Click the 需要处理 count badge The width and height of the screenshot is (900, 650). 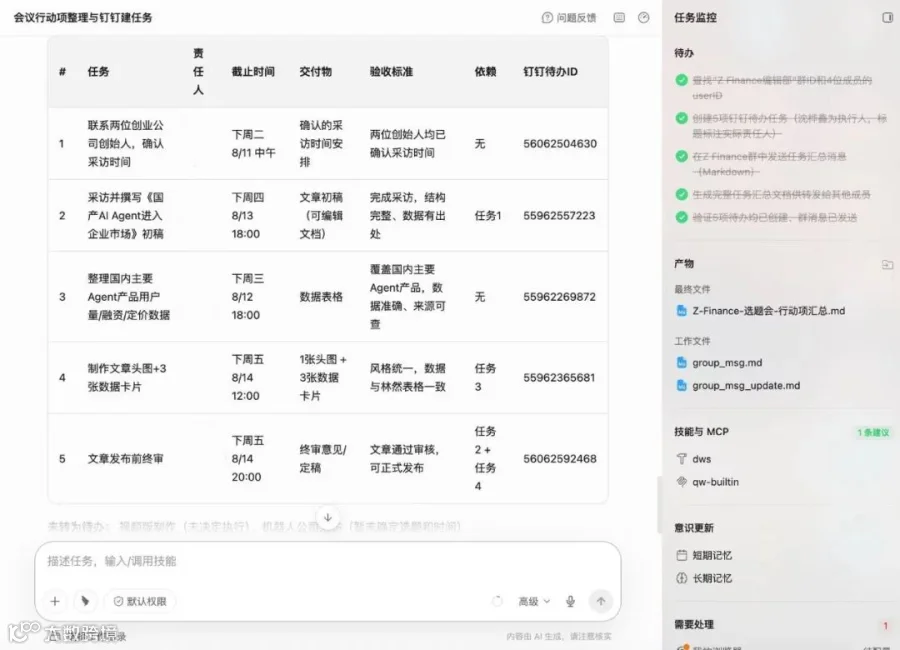point(885,625)
